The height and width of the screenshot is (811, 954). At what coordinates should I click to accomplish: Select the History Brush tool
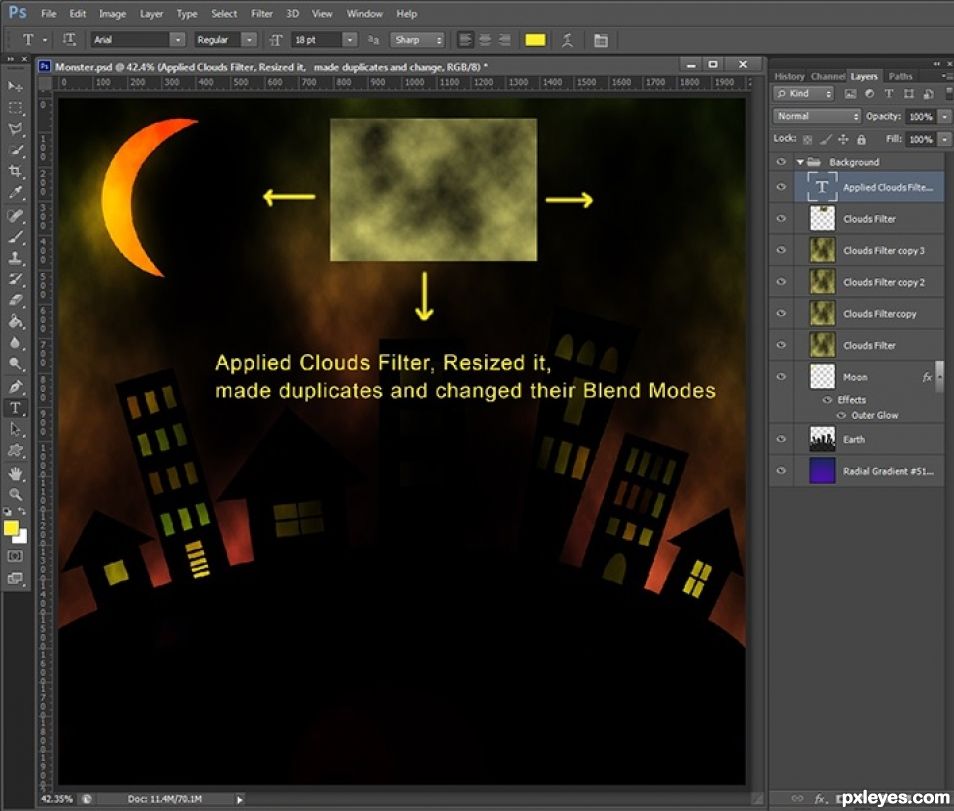tap(15, 280)
